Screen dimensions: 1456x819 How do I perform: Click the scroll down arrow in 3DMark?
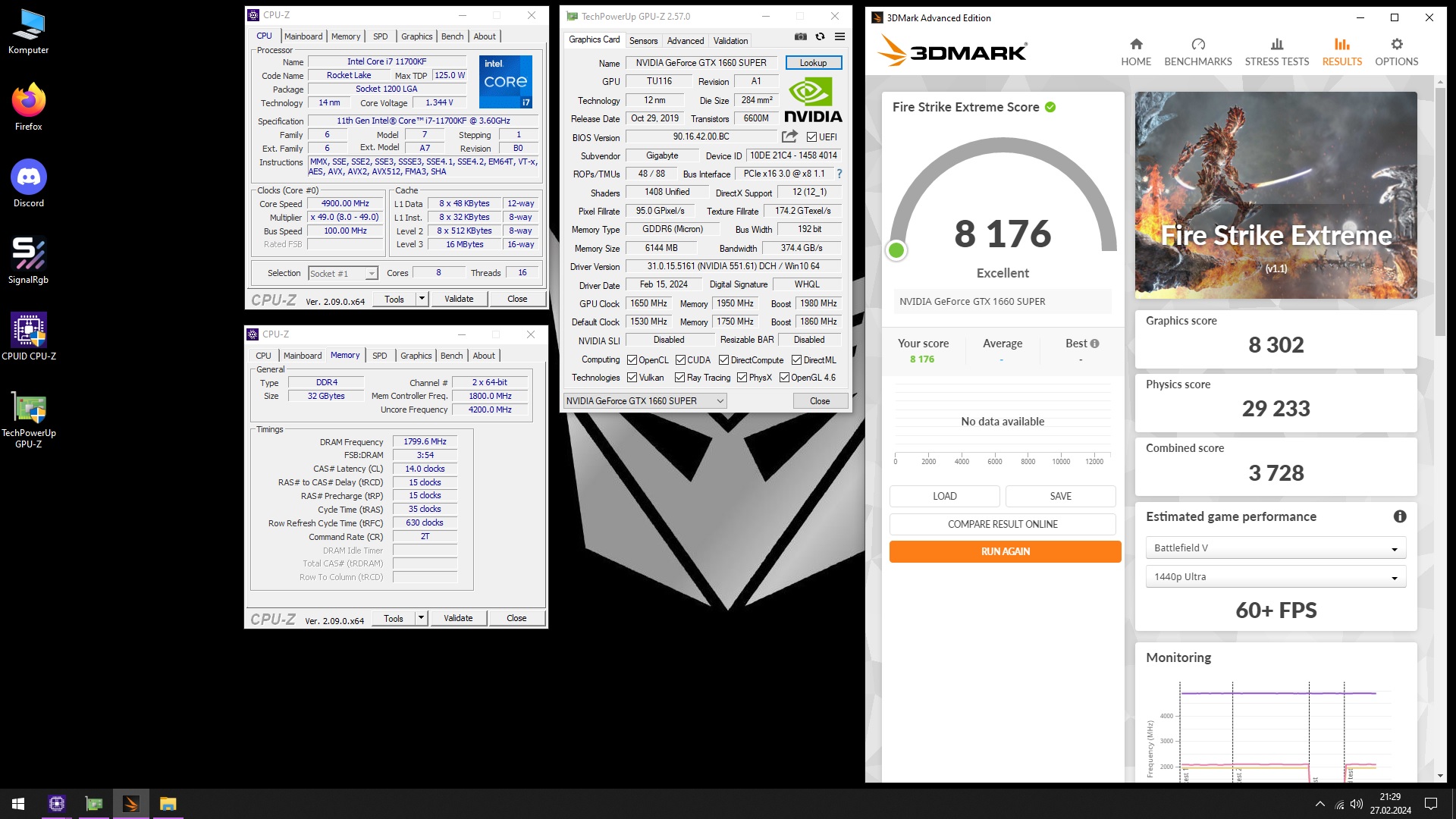[1440, 776]
